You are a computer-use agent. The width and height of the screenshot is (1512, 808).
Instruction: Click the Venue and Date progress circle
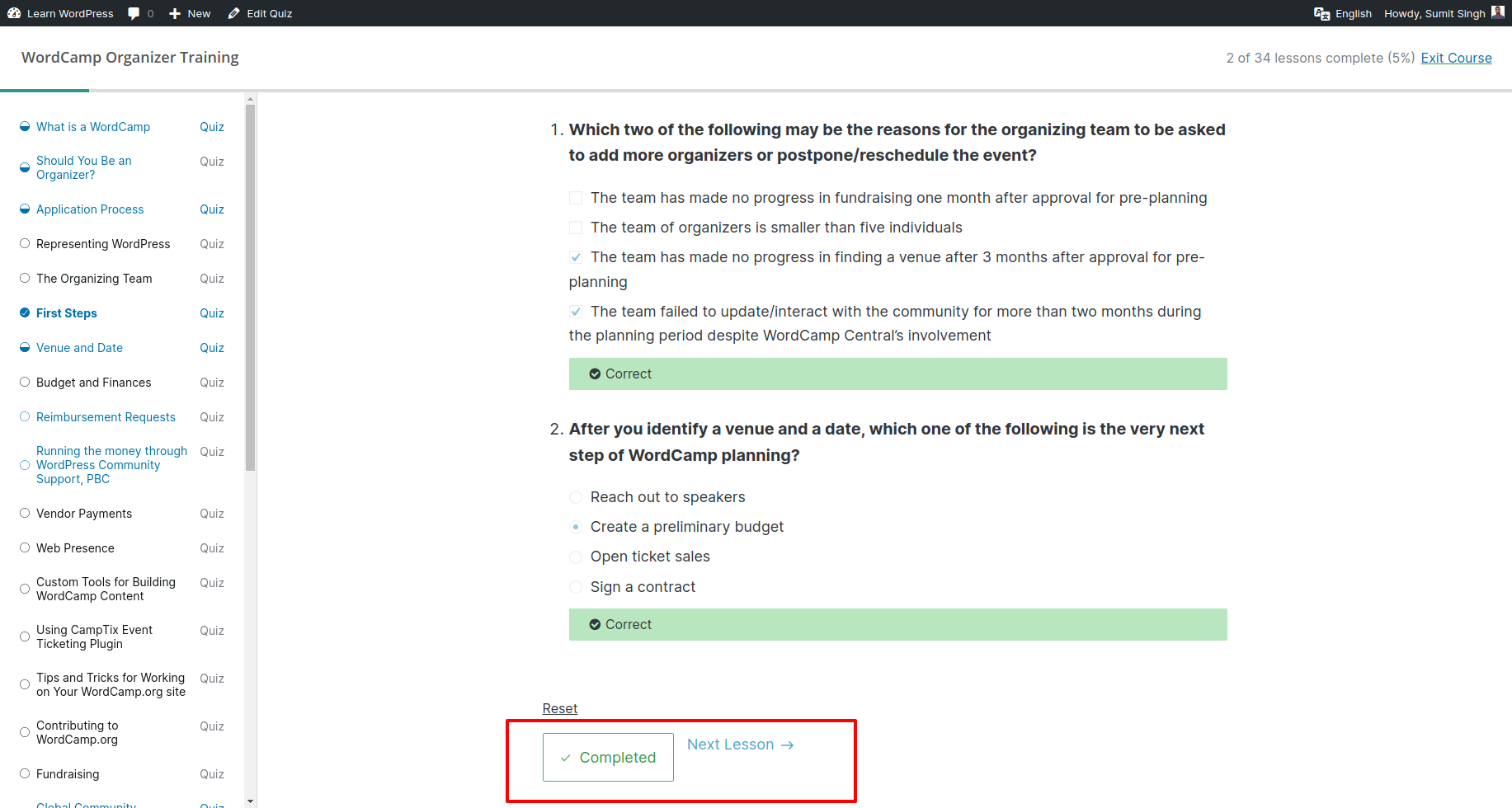(x=24, y=347)
